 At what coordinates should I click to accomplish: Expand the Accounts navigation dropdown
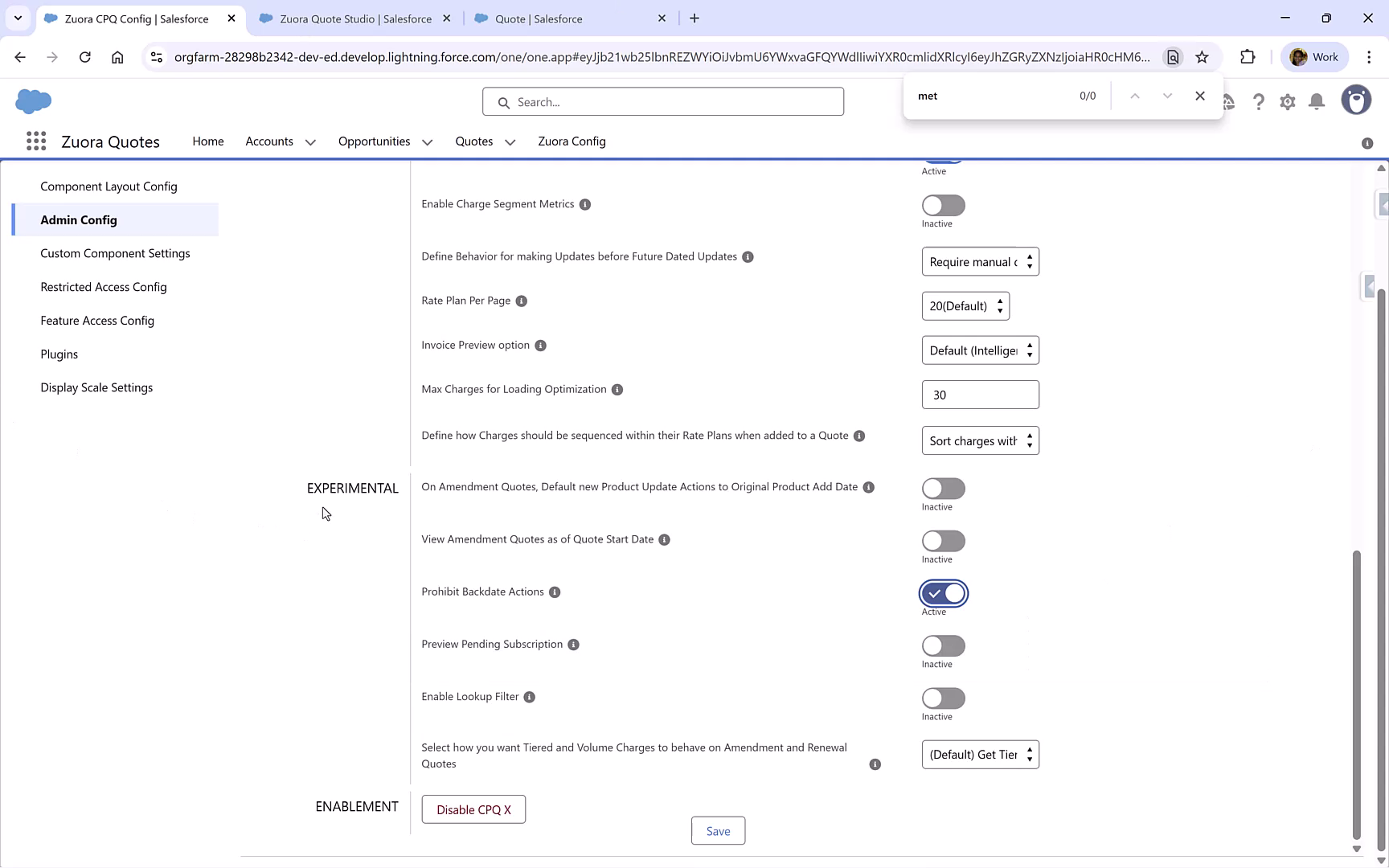(x=310, y=141)
